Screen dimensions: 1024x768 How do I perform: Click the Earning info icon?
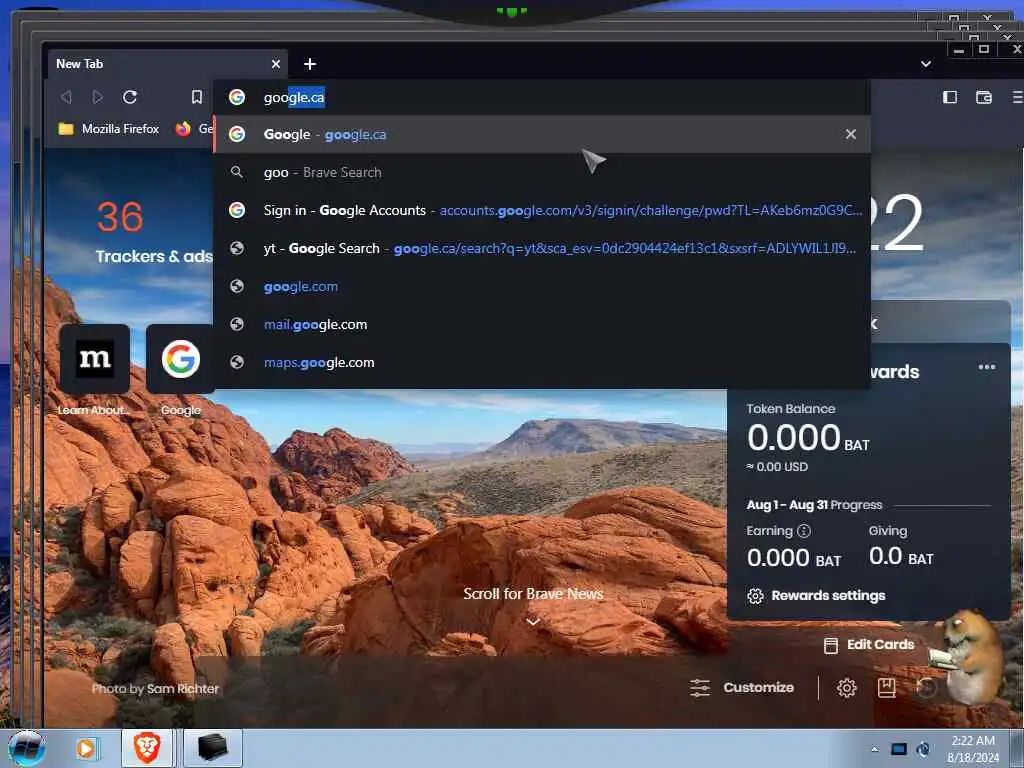tap(804, 531)
